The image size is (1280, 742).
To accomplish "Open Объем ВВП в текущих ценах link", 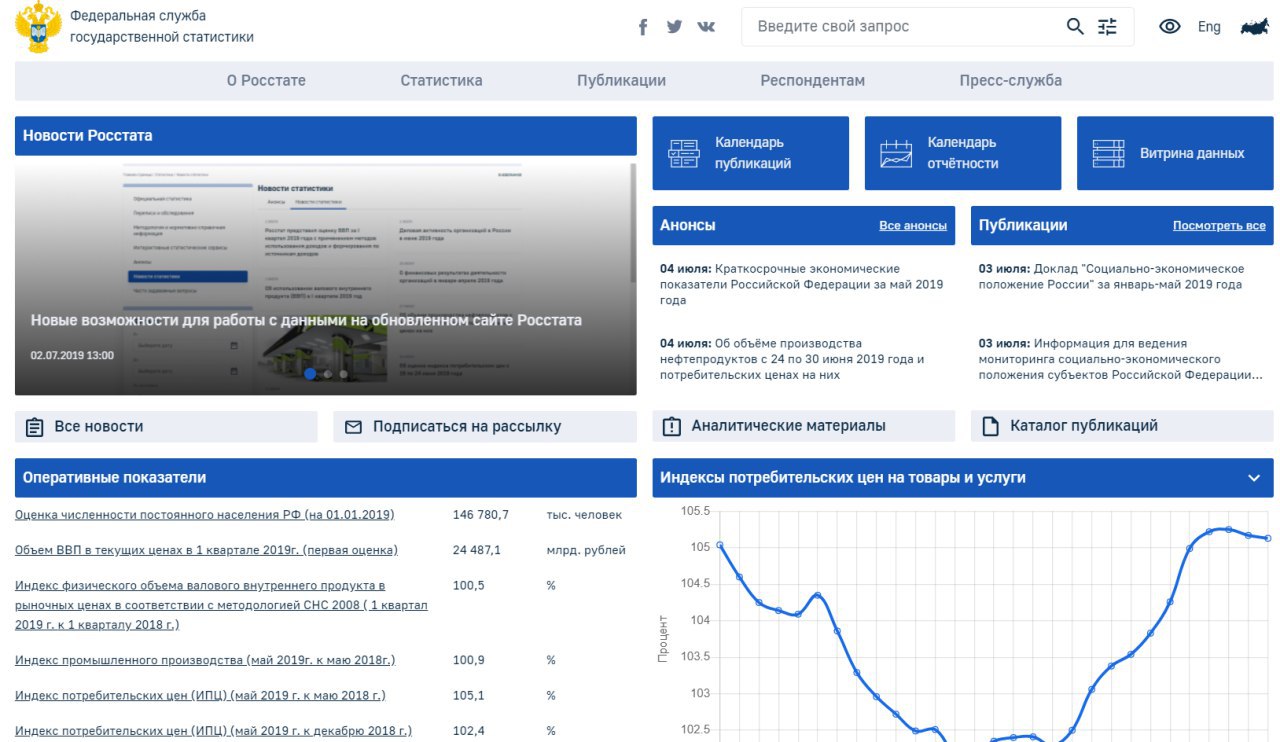I will pyautogui.click(x=206, y=550).
